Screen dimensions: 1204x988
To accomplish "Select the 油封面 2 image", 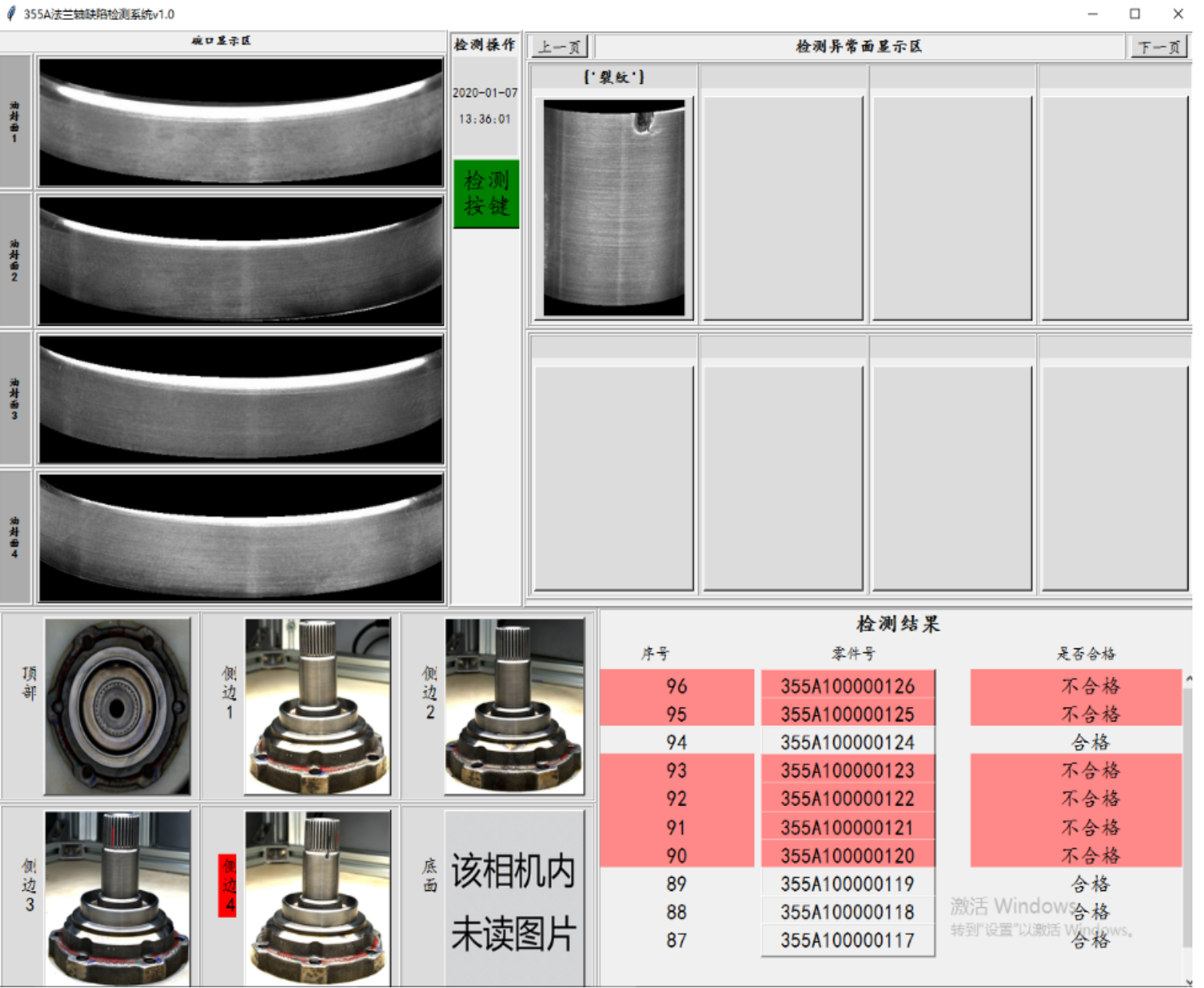I will pos(241,260).
